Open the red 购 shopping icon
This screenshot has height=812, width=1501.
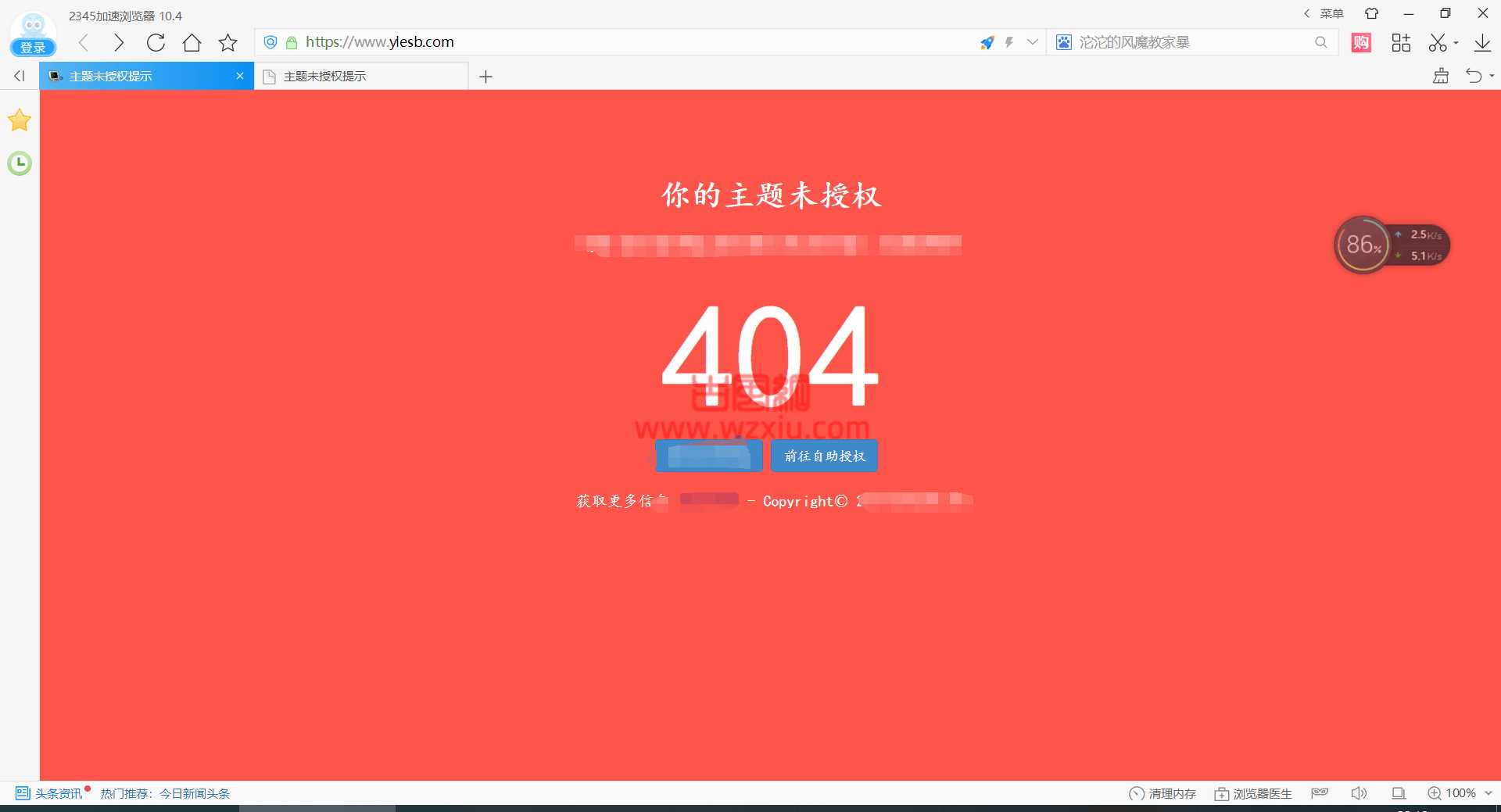tap(1361, 42)
